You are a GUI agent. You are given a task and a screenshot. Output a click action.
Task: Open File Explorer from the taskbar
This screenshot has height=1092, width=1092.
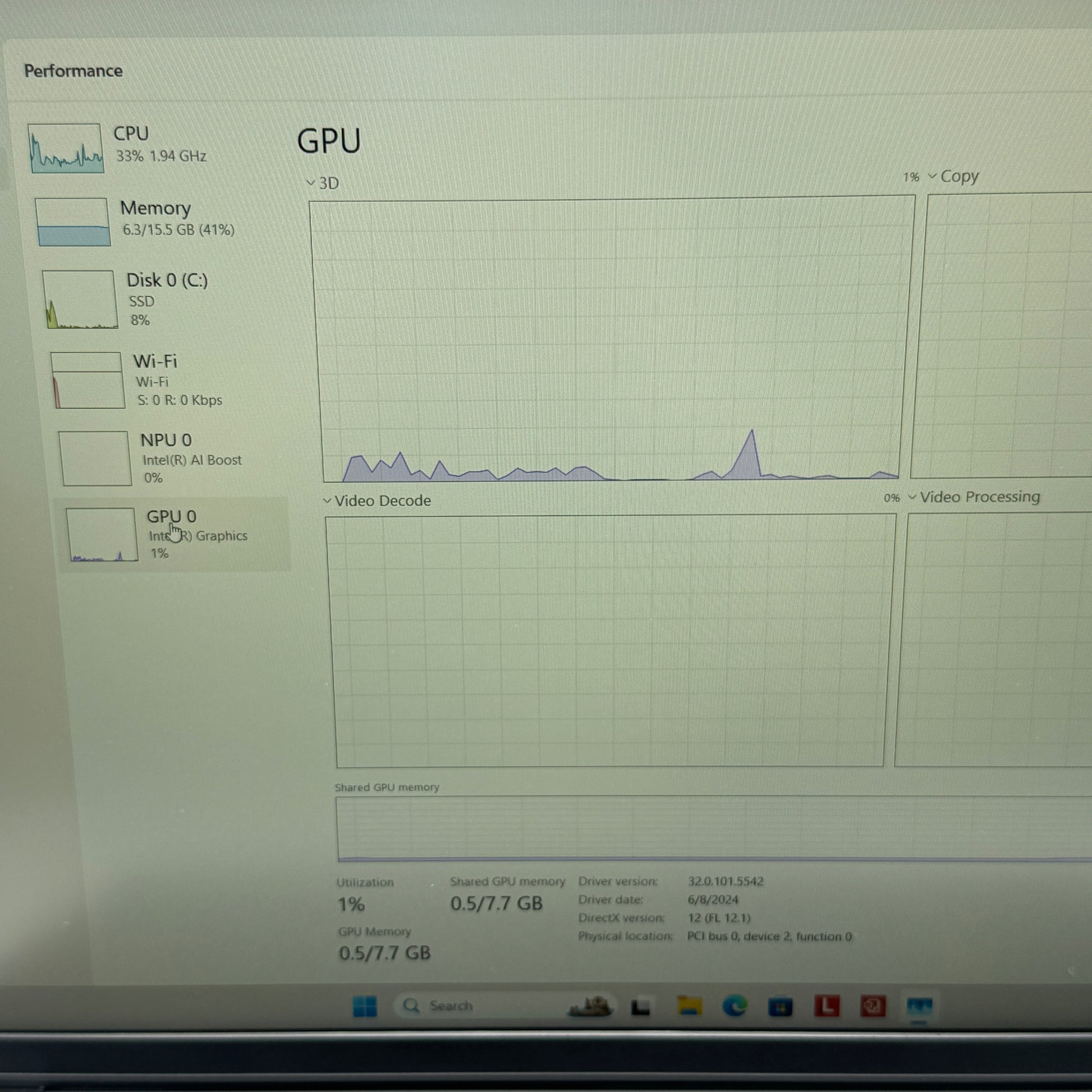click(689, 1006)
